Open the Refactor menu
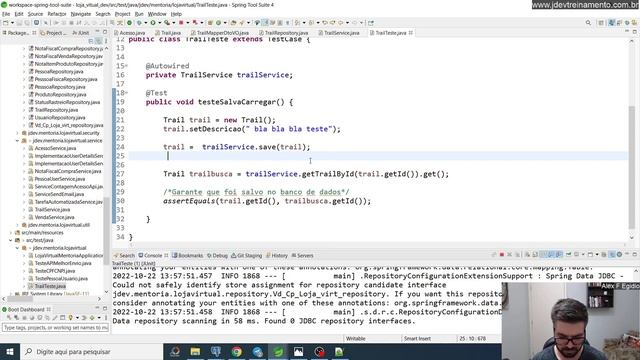This screenshot has width=640, height=360. (x=57, y=14)
